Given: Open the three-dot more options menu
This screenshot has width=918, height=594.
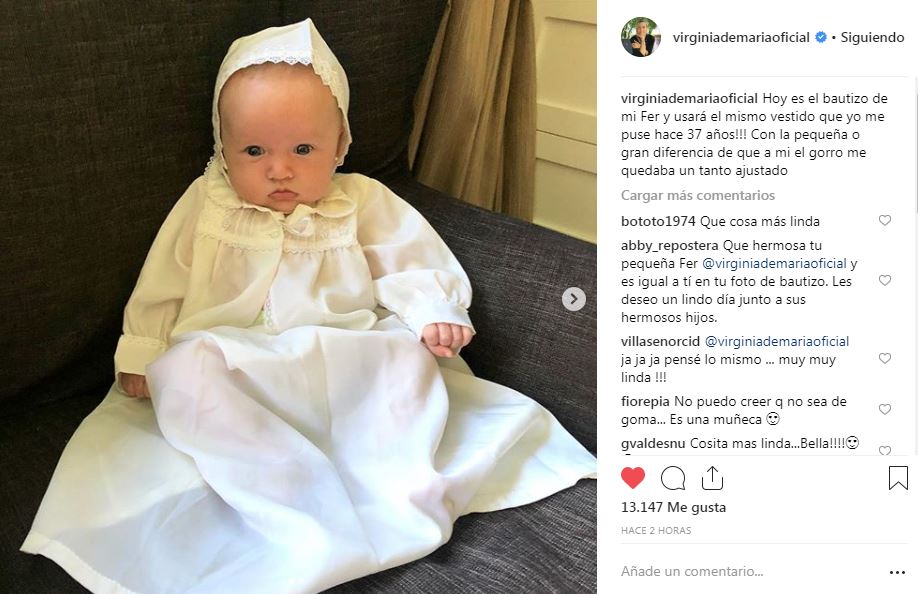Looking at the screenshot, I should coord(897,572).
